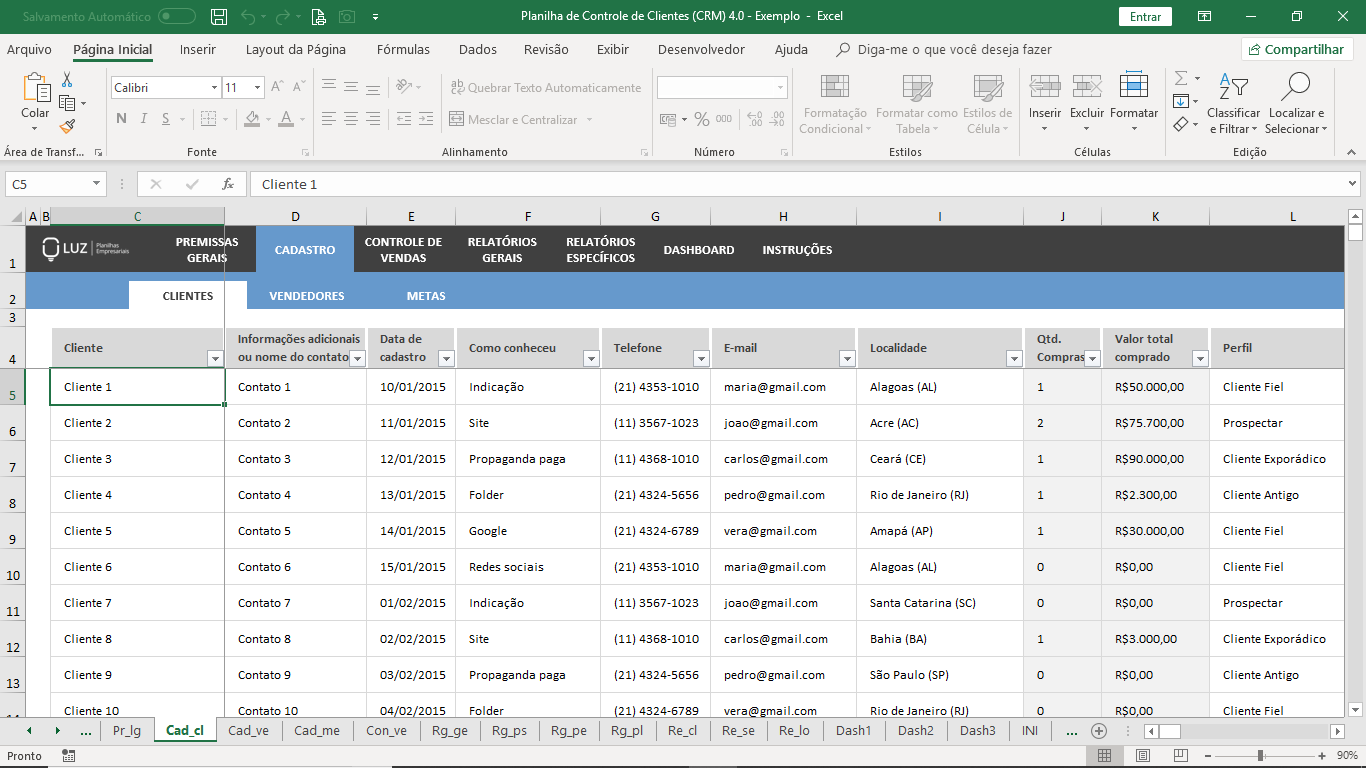Open the METAS sub-tab
This screenshot has height=768, width=1366.
pyautogui.click(x=426, y=296)
